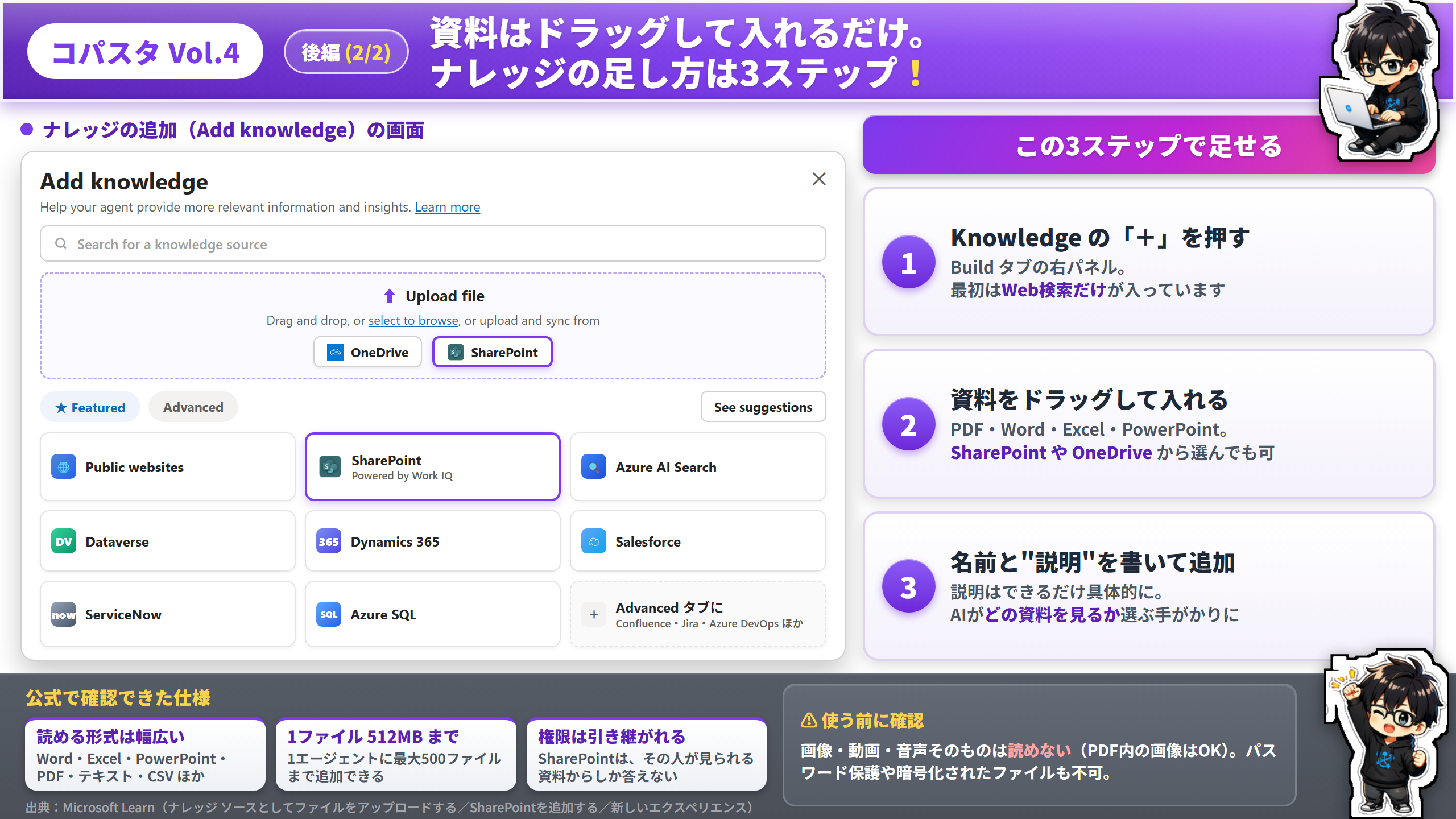Click the '1ファイル 512MB まで' card
This screenshot has width=1456, height=819.
396,755
